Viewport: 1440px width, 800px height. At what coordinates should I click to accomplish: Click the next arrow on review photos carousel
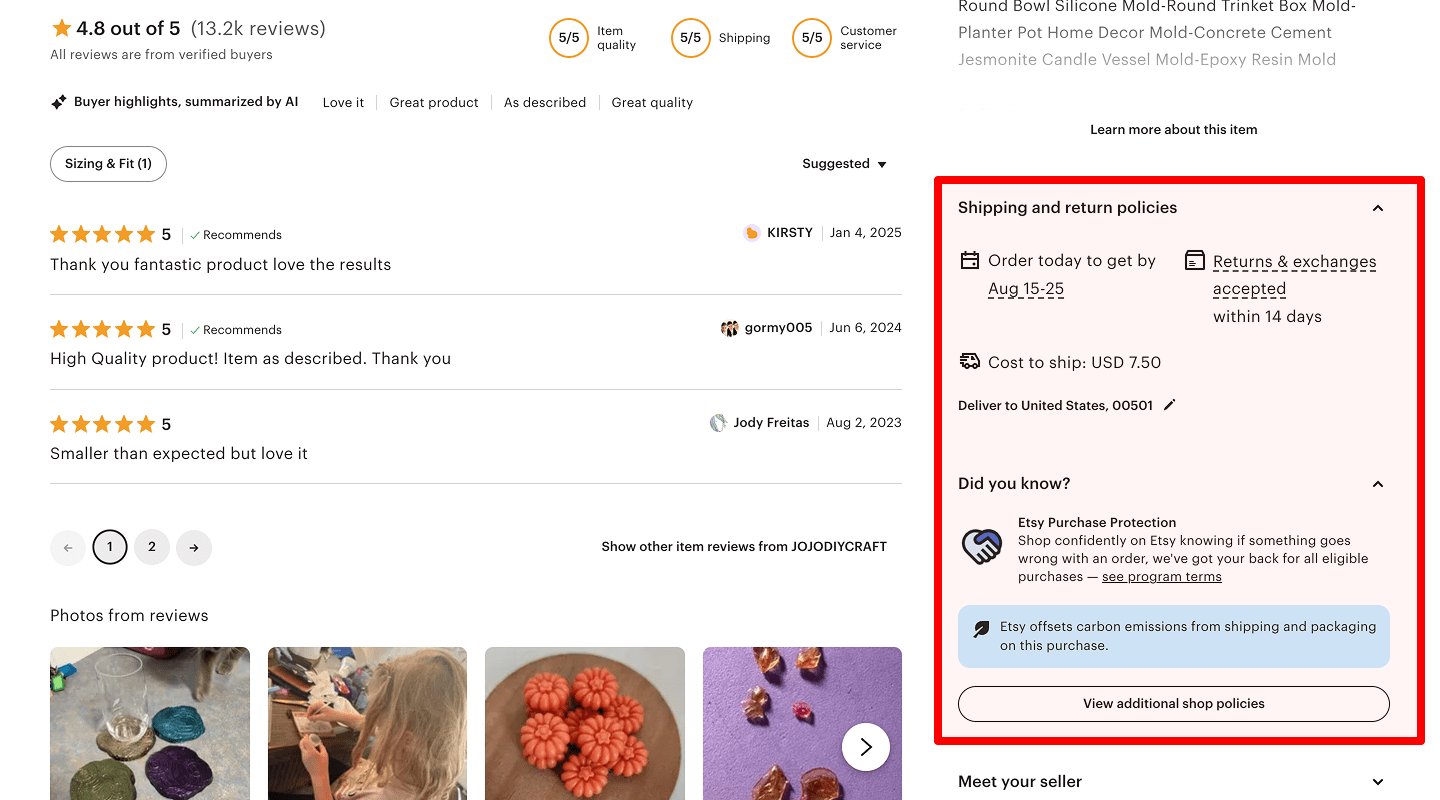pos(865,747)
